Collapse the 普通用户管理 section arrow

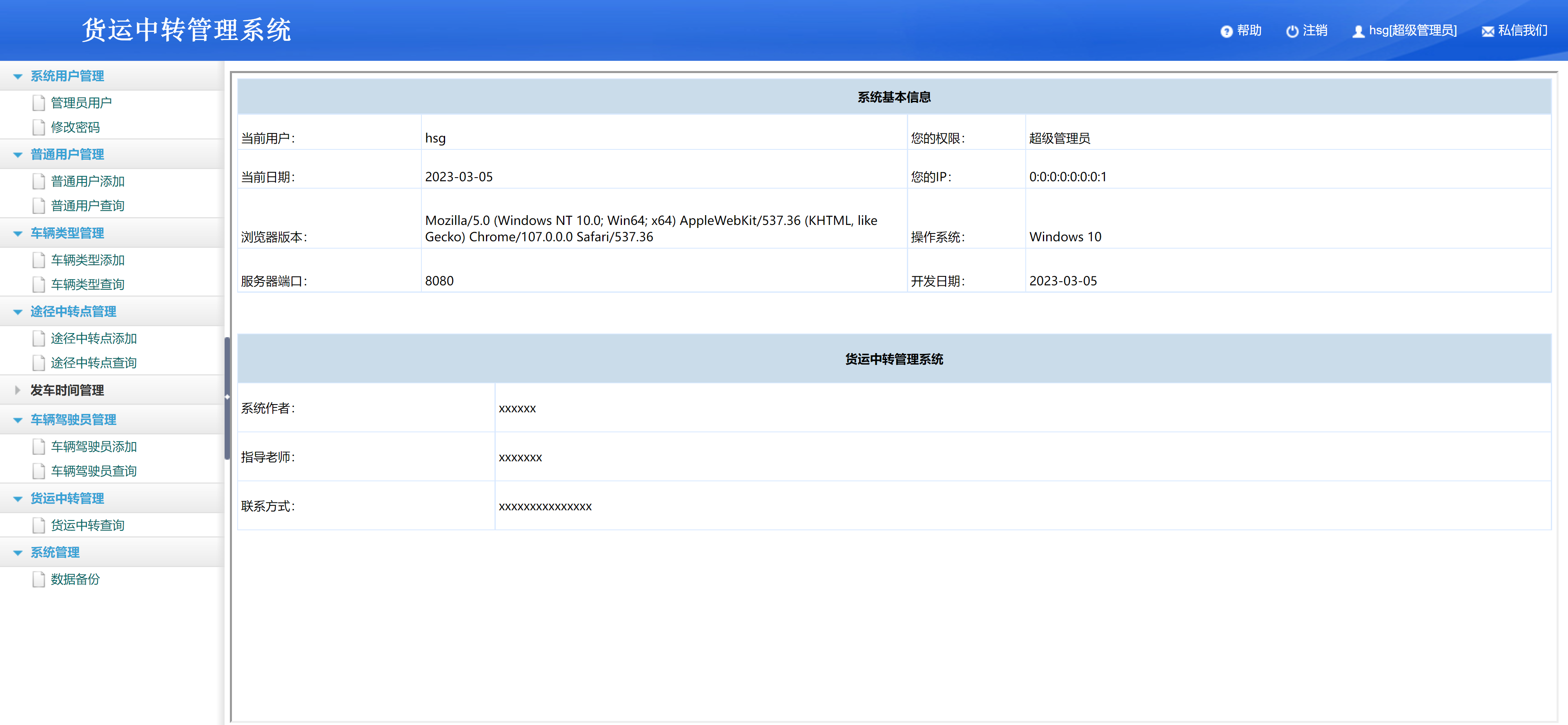click(x=18, y=155)
